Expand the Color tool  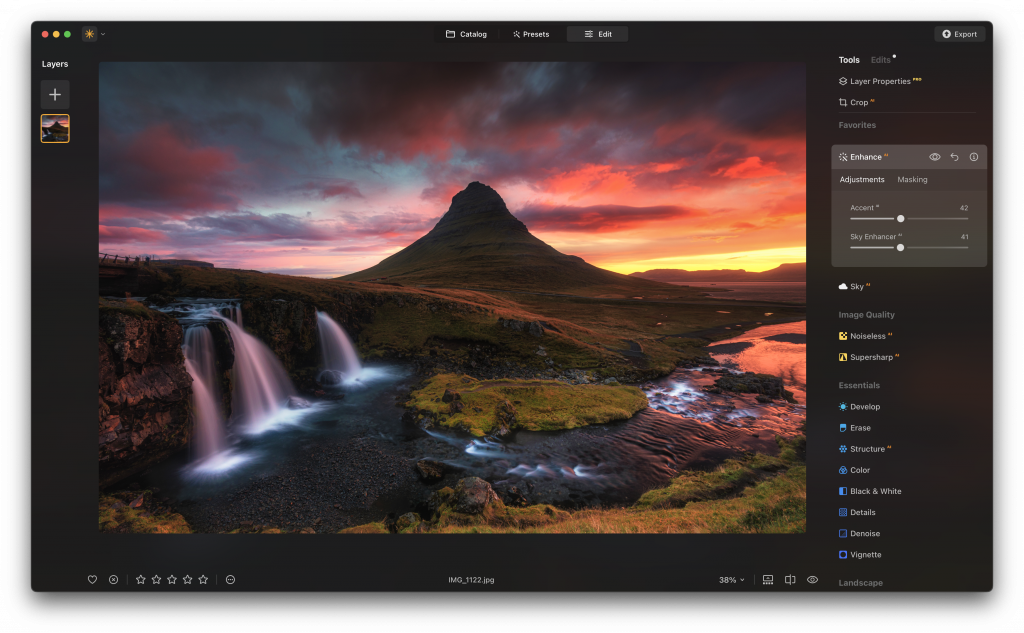[855, 470]
